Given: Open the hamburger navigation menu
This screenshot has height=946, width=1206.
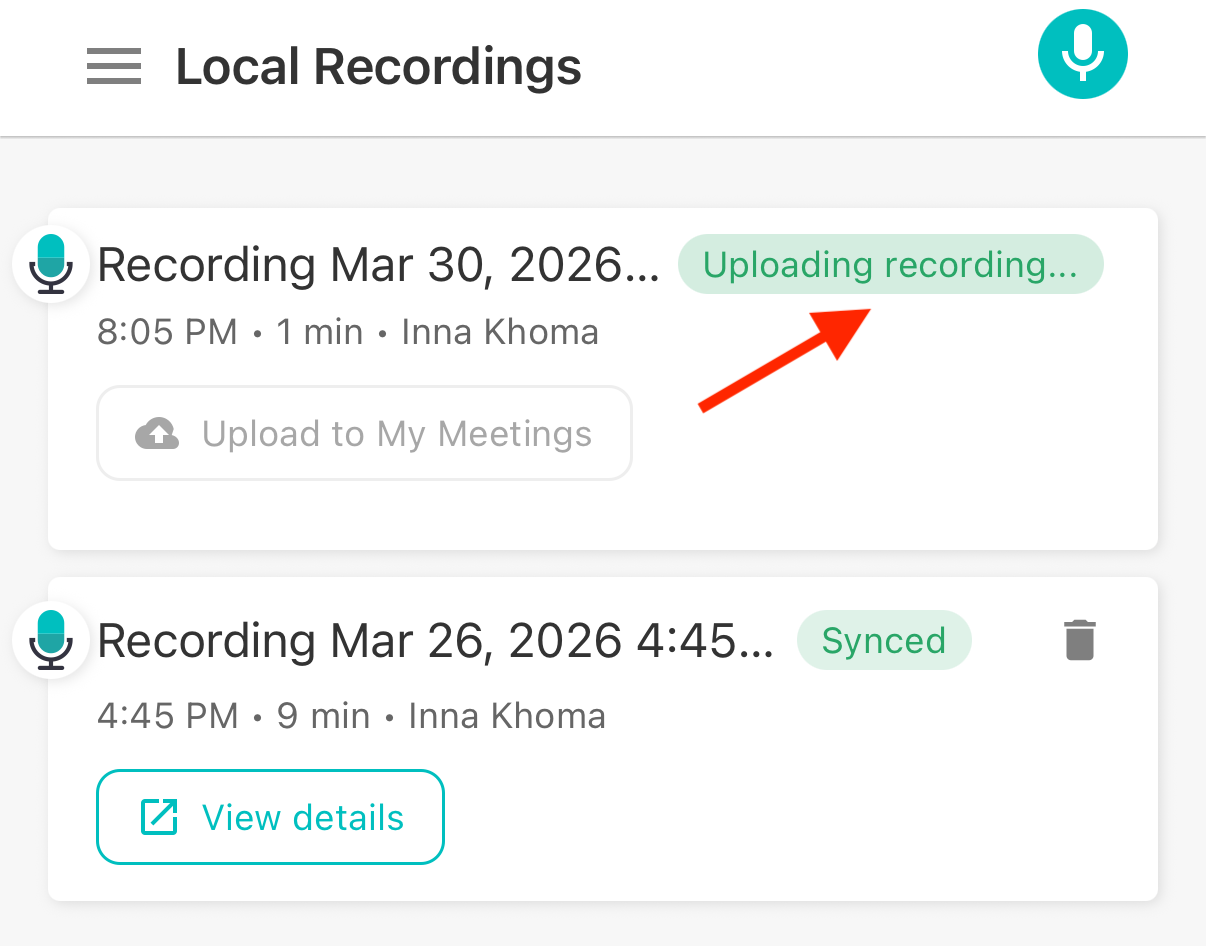Looking at the screenshot, I should (113, 67).
